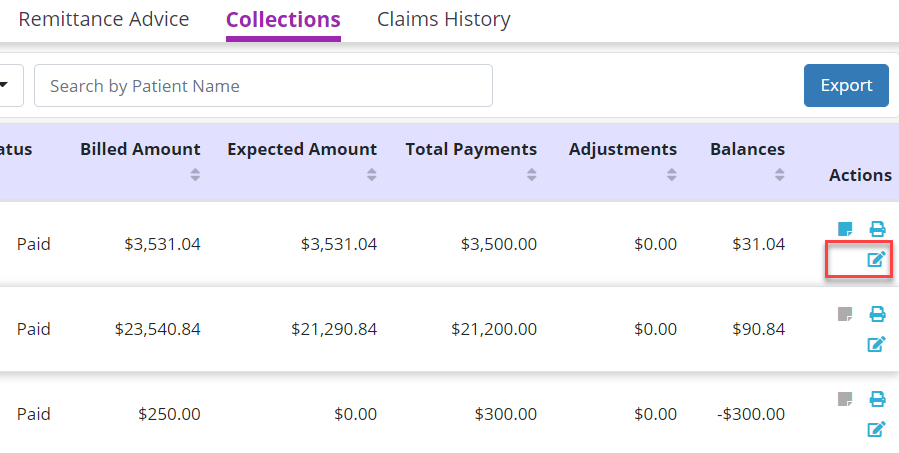Edit the claim with -$300.00 balance
899x453 pixels.
coord(876,430)
